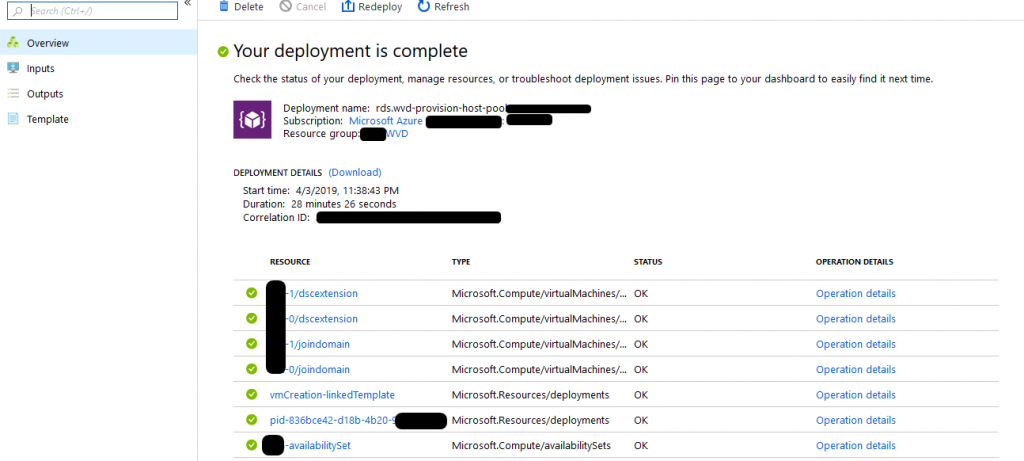The height and width of the screenshot is (461, 1024).
Task: Click status check icon for vmCreation-linkedTemplate
Action: pos(251,395)
